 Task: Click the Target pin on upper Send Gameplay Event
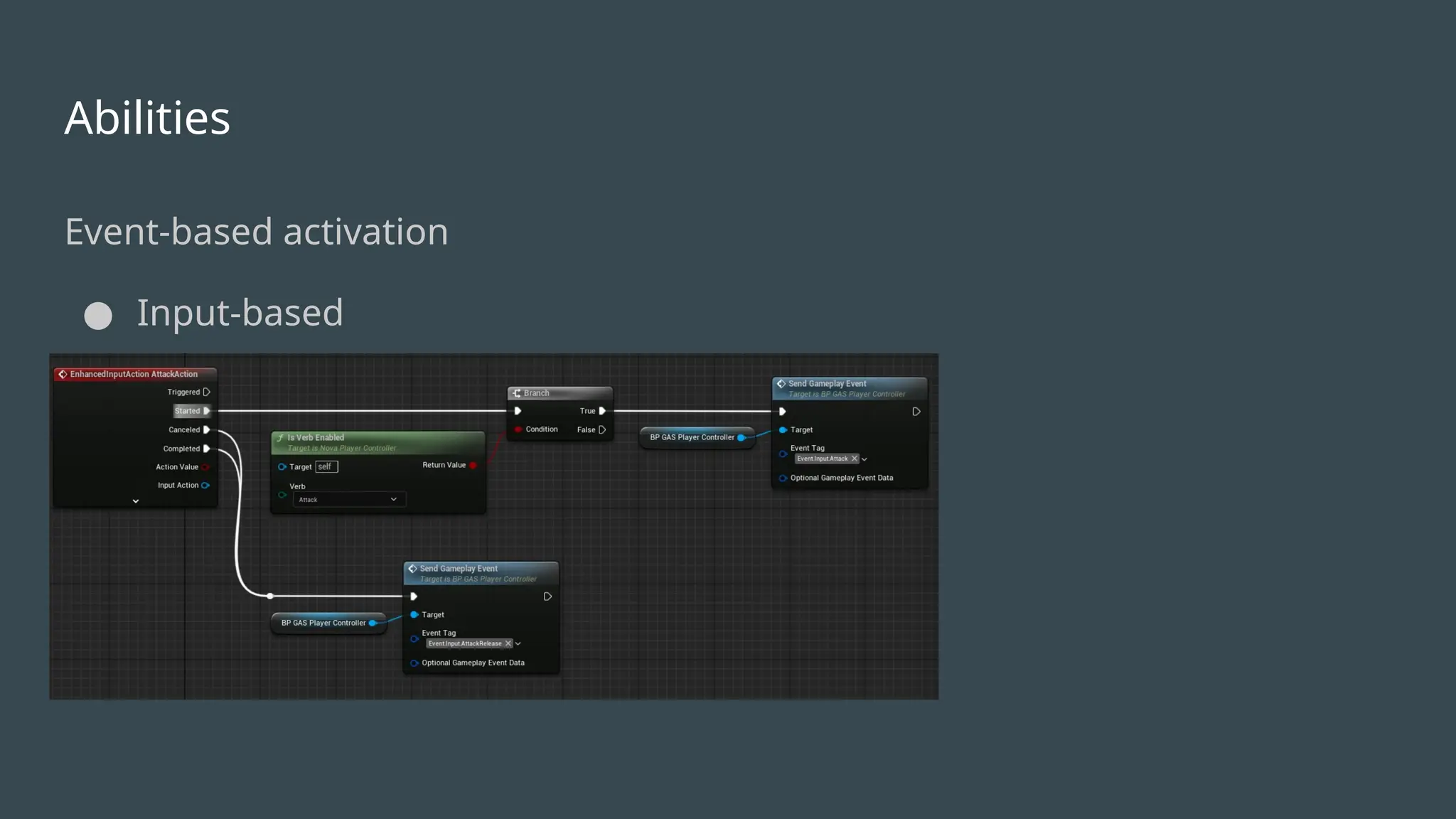click(x=783, y=430)
